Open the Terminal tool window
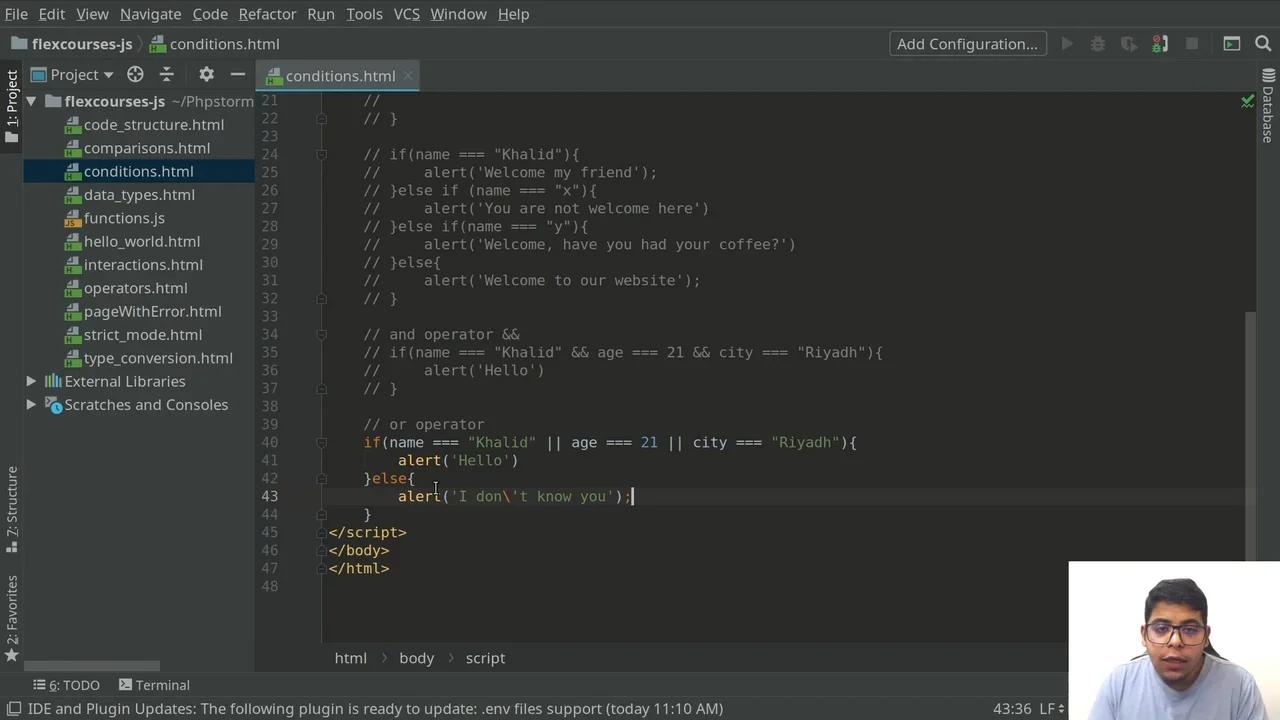This screenshot has height=720, width=1280. 154,685
